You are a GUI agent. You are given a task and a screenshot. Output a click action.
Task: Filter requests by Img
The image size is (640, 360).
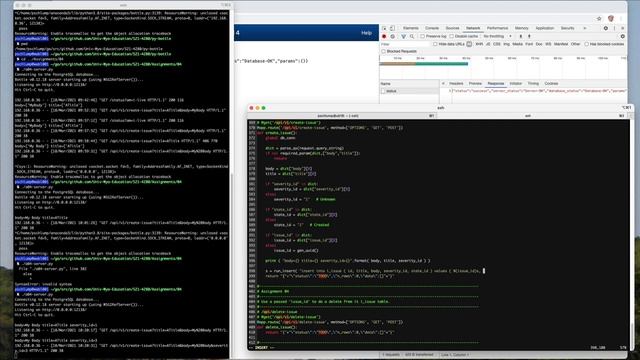pos(507,44)
